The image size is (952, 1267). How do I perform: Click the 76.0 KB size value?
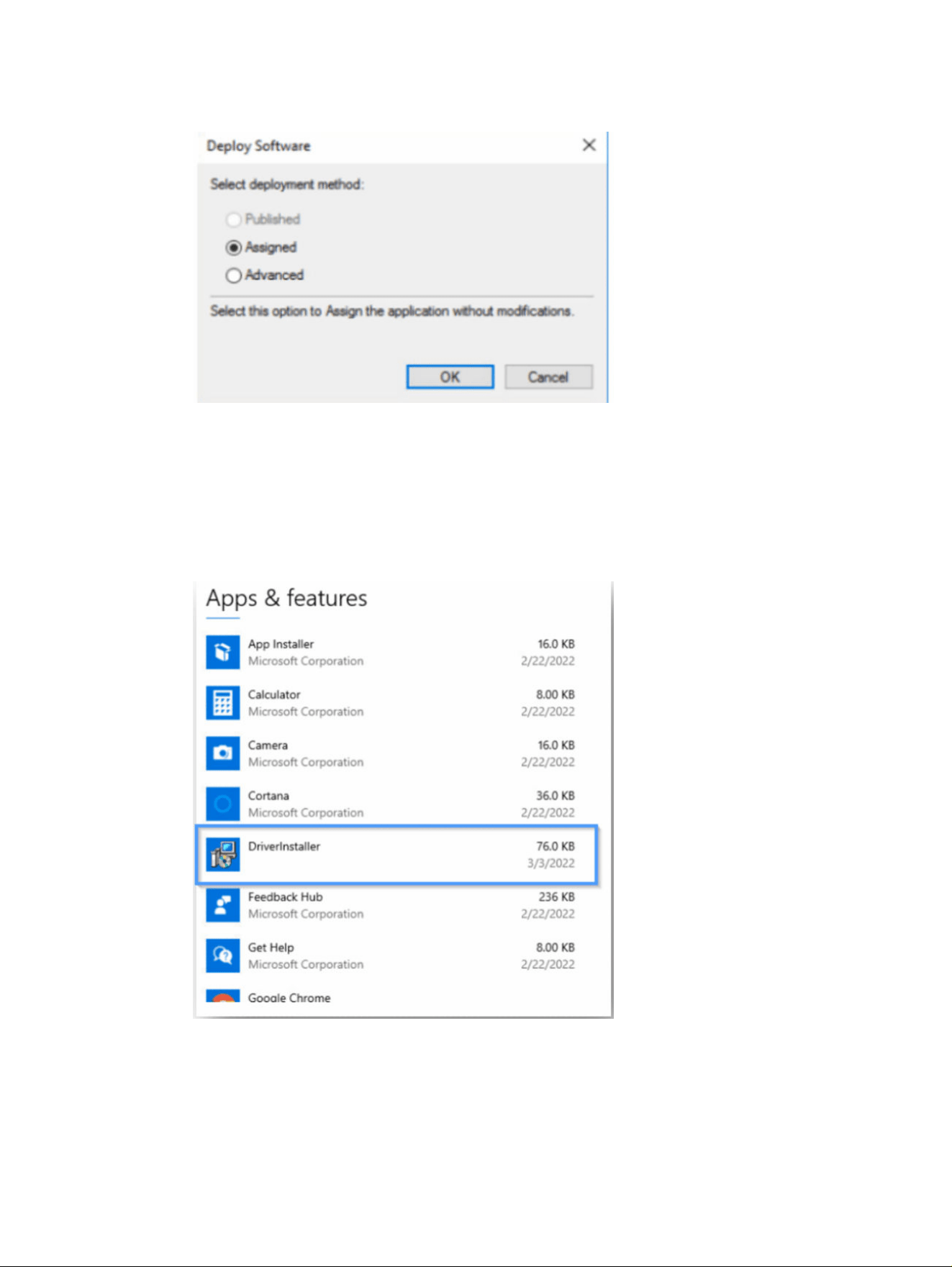click(x=556, y=846)
